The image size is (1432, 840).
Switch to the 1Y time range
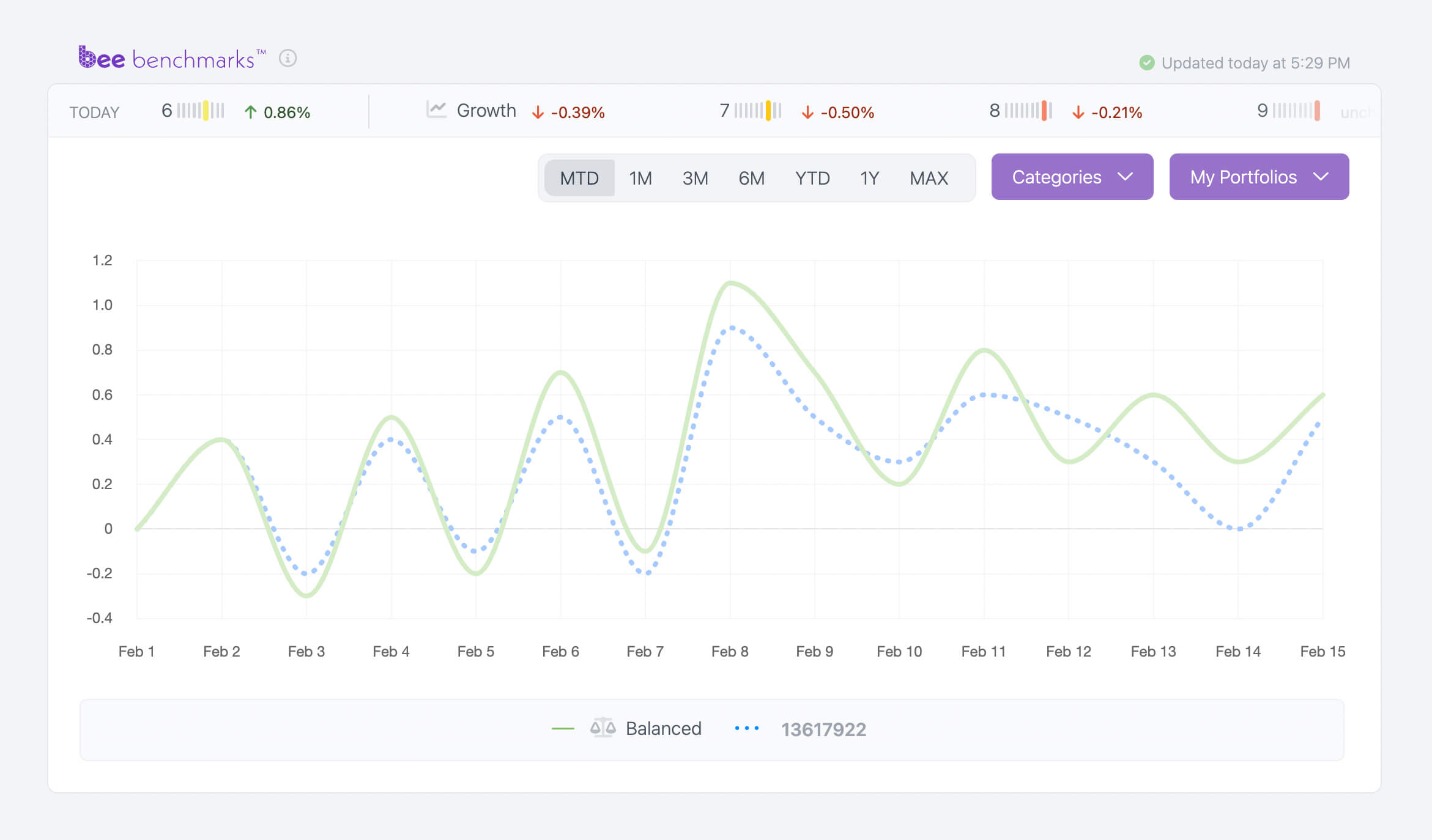(x=869, y=177)
